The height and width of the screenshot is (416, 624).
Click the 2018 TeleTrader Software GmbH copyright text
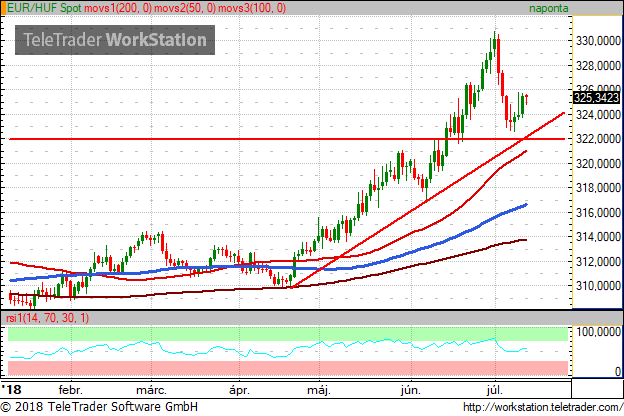pos(99,407)
